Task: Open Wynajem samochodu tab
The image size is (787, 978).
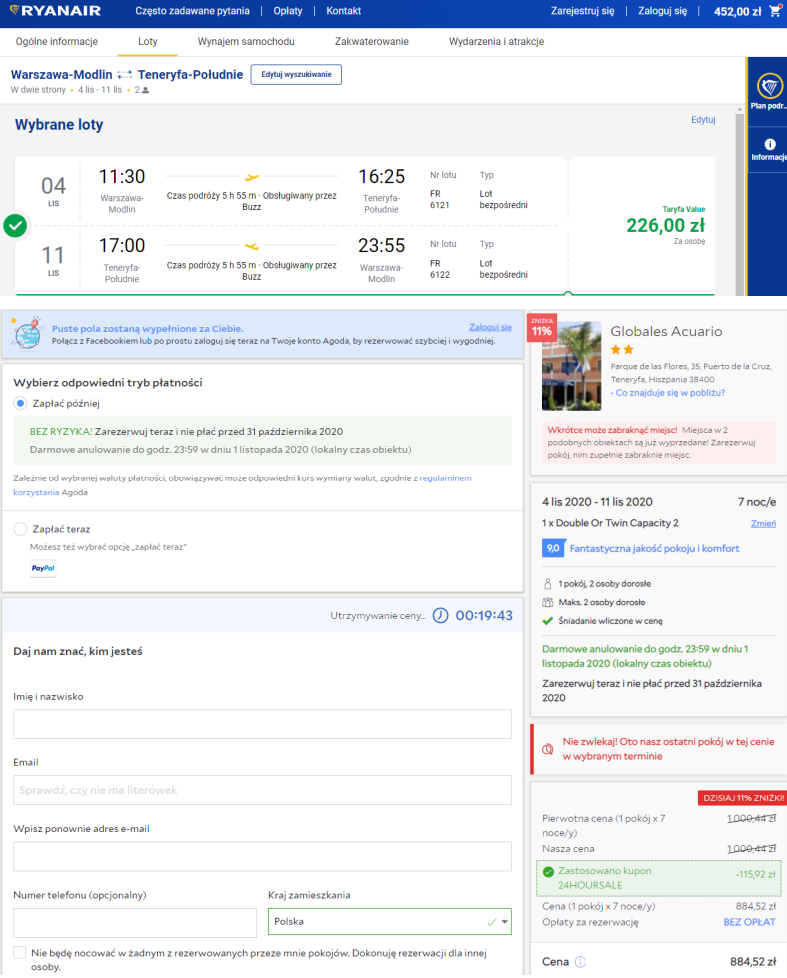Action: 246,42
